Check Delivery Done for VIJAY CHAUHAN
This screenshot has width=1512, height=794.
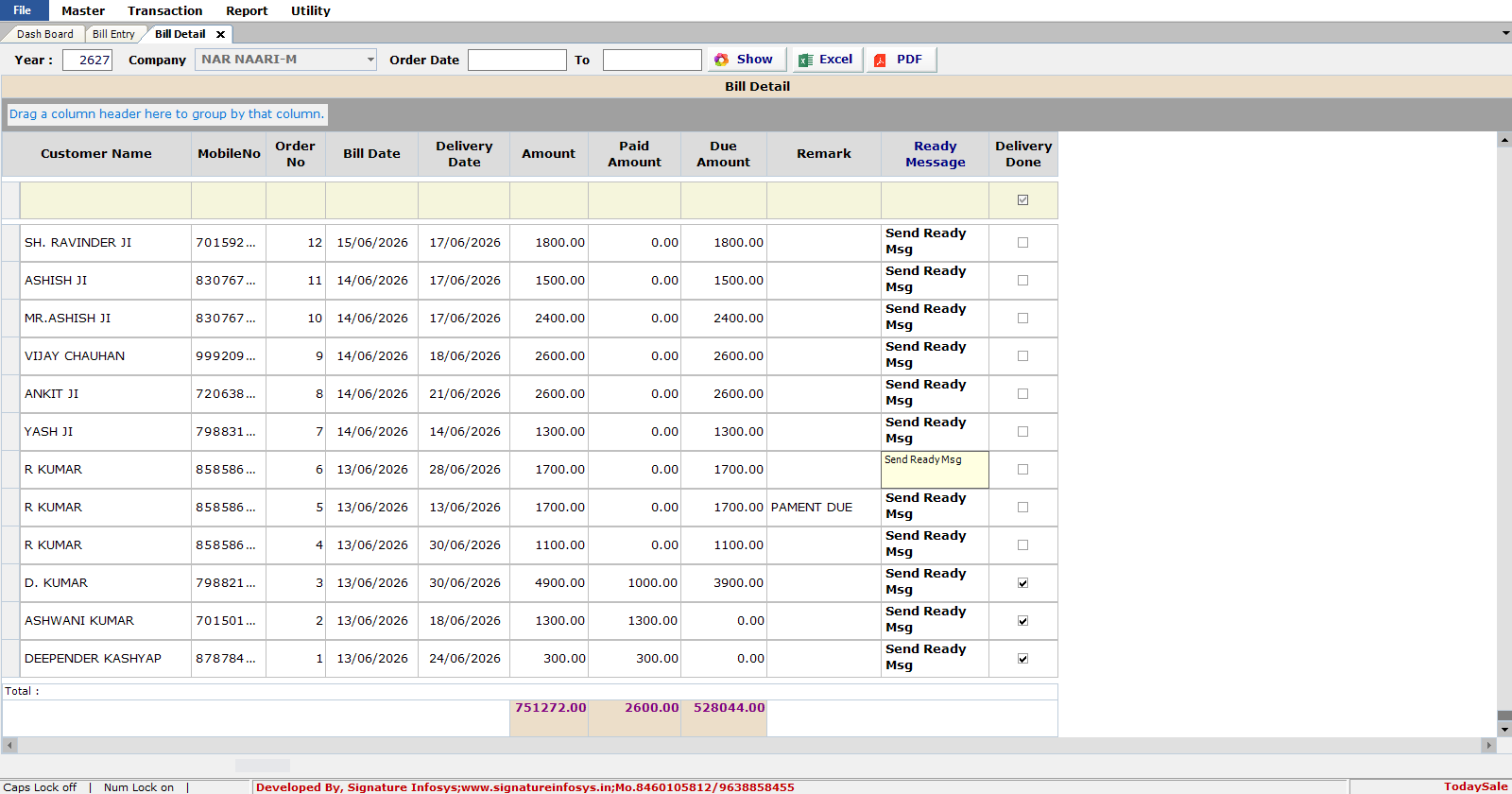tap(1022, 356)
